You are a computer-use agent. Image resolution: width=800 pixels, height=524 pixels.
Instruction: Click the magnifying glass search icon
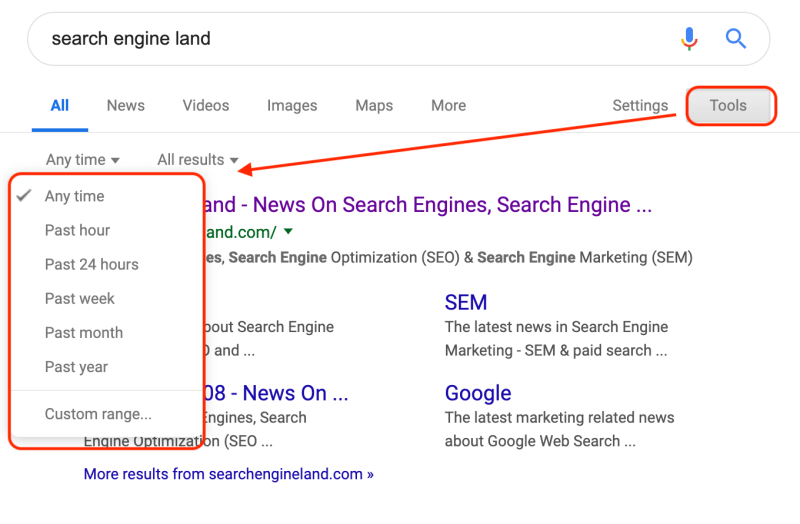(x=736, y=39)
